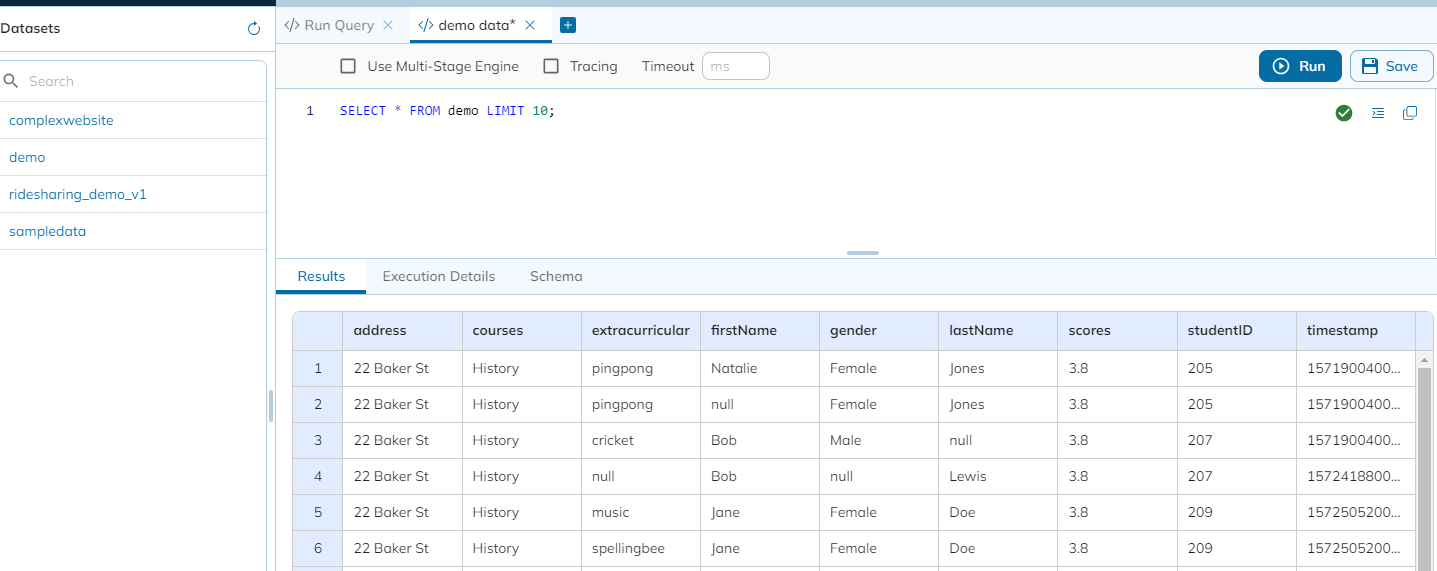This screenshot has width=1437, height=571.
Task: Click the search magnifier icon
Action: point(12,81)
